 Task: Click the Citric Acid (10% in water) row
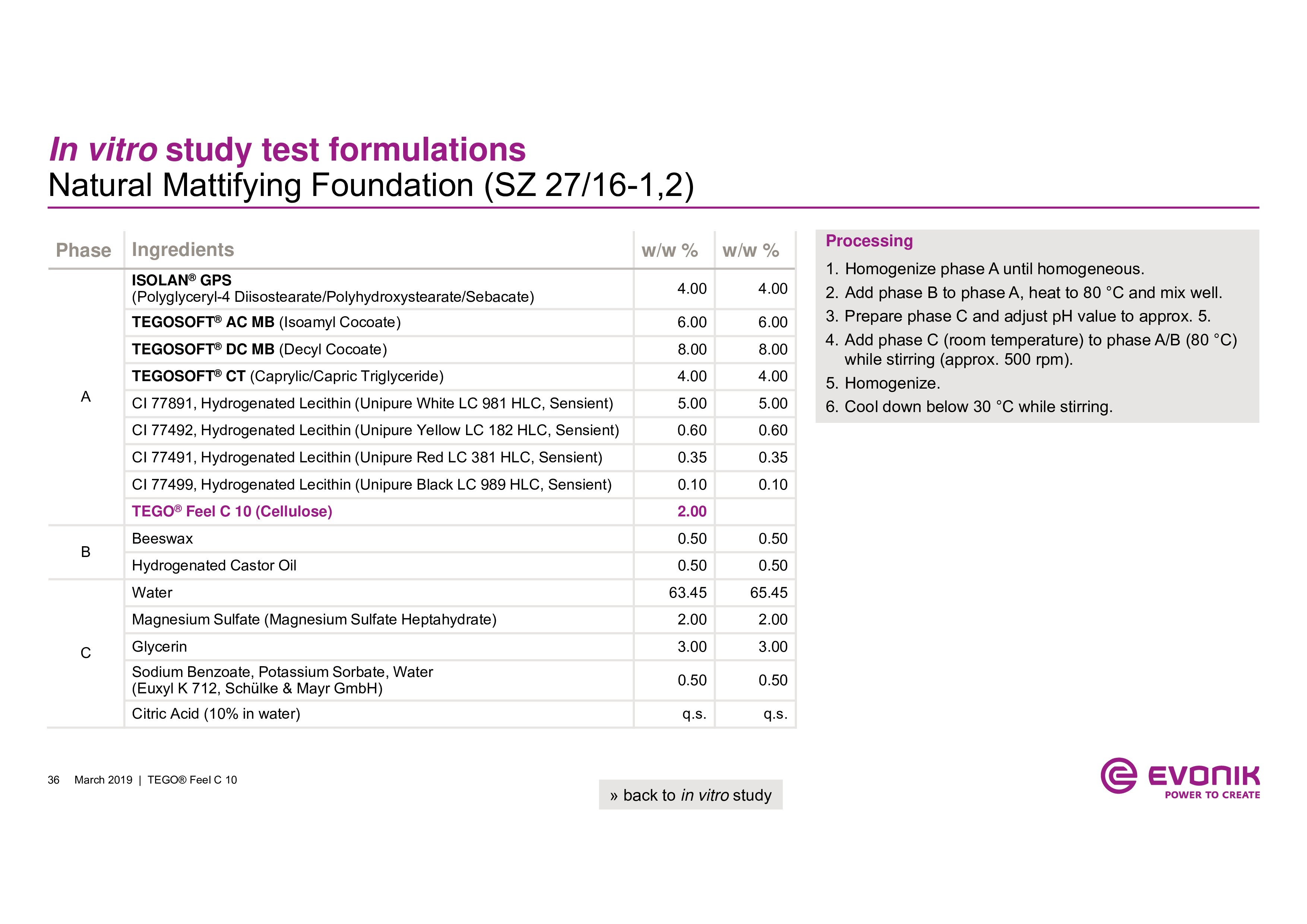[x=216, y=714]
